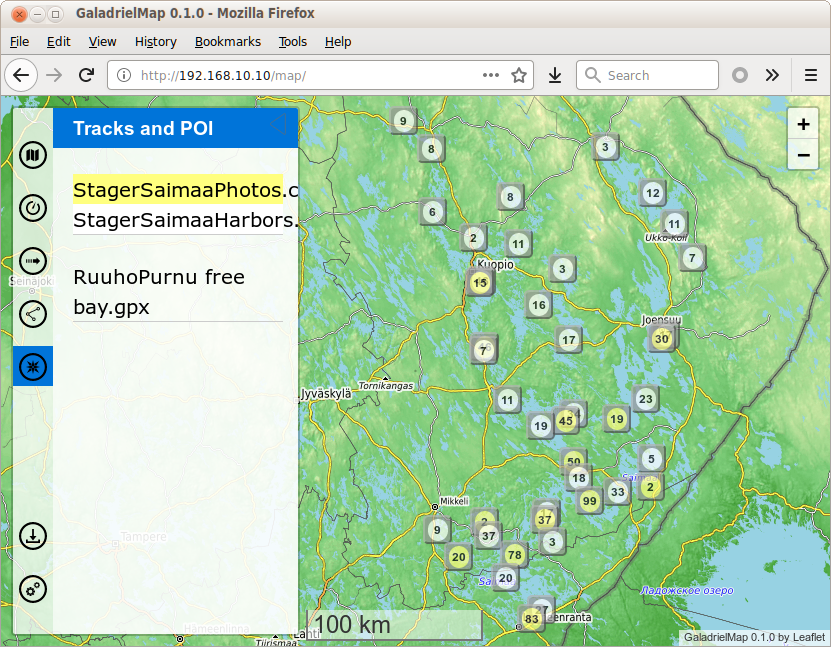Open the Tools menu
831x647 pixels.
pos(293,41)
